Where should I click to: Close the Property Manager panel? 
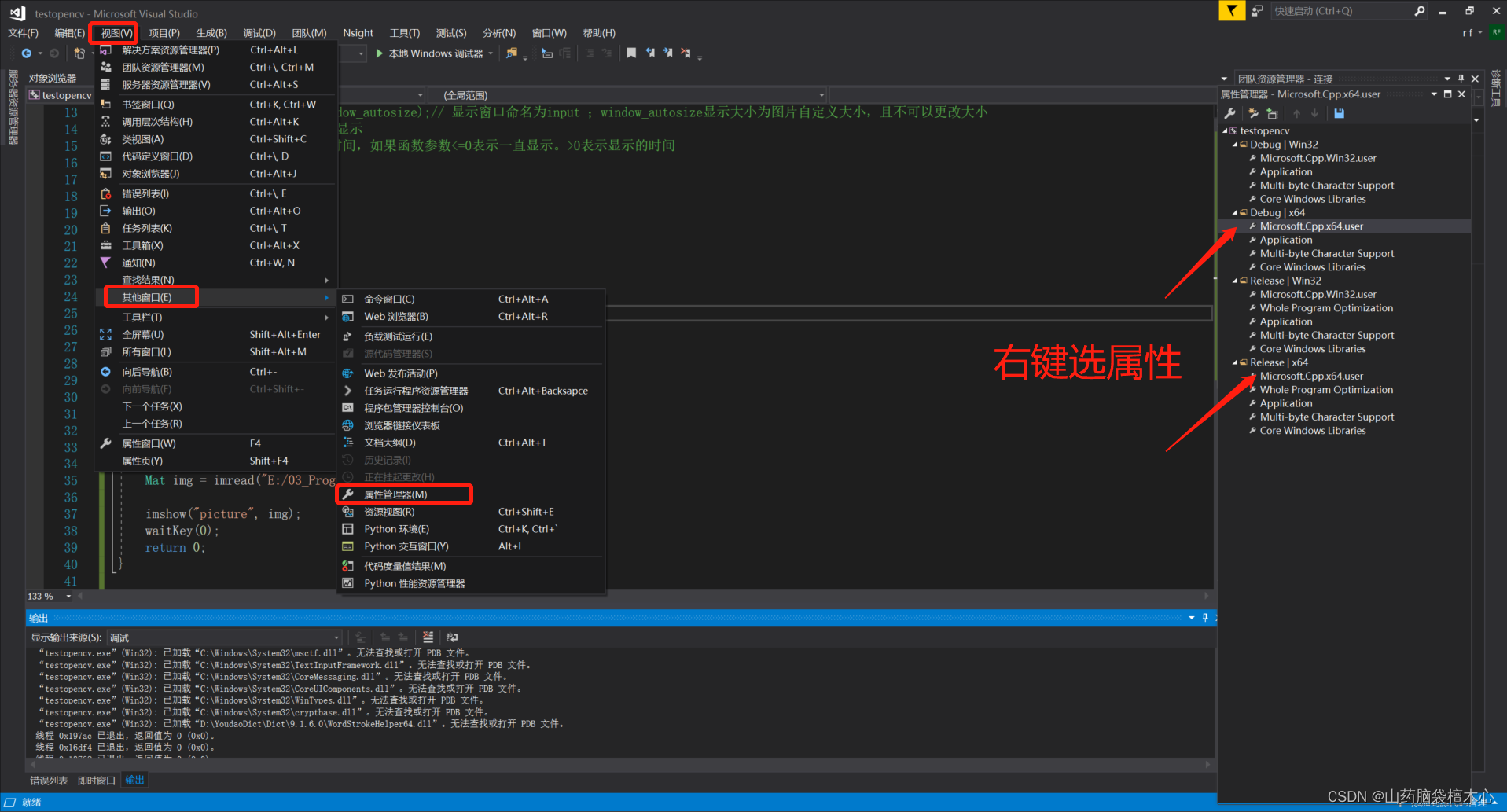(x=1461, y=94)
